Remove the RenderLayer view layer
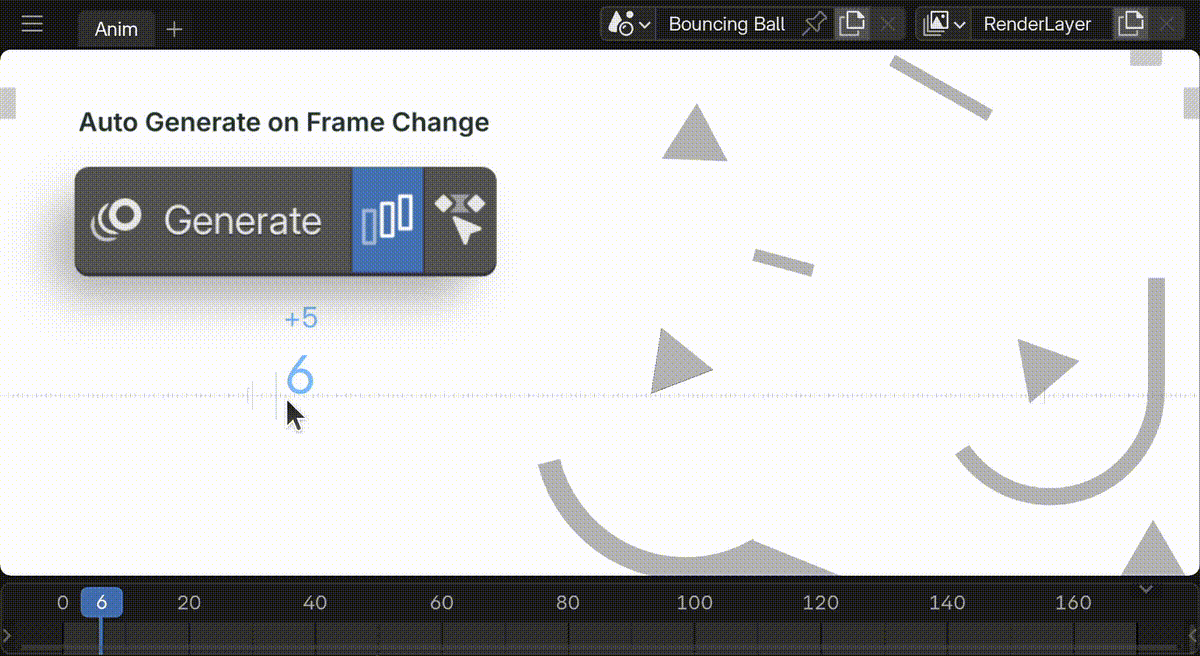This screenshot has height=656, width=1200. tap(1165, 24)
